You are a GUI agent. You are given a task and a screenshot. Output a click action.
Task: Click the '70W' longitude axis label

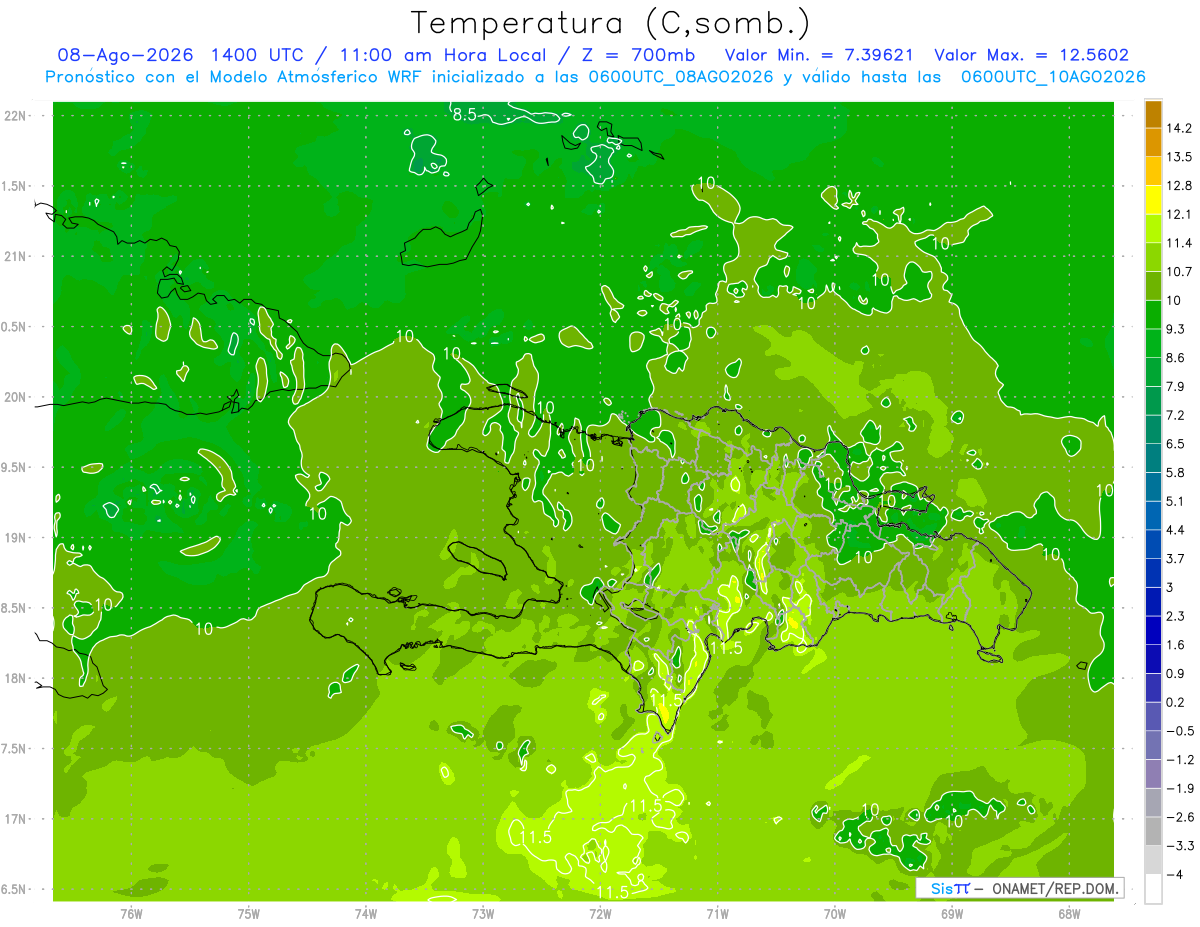pyautogui.click(x=834, y=914)
